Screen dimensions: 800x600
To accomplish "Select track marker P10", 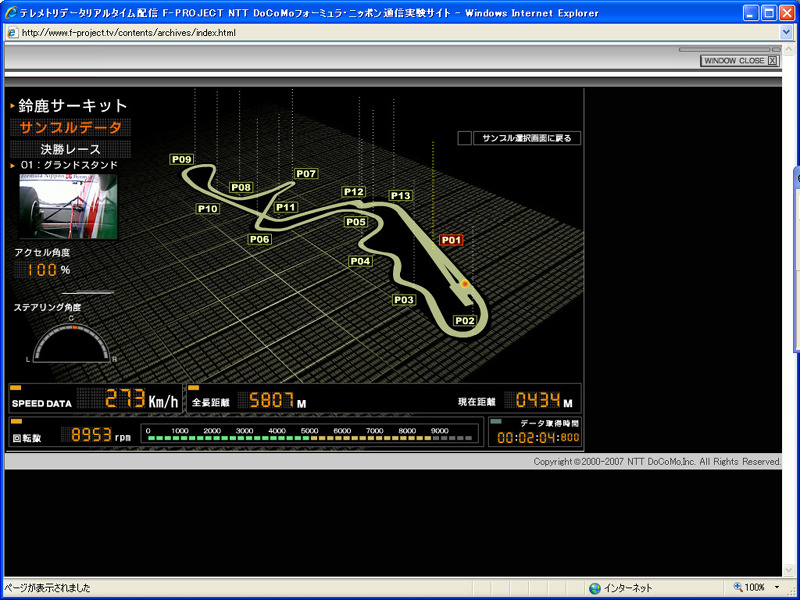I will [208, 208].
